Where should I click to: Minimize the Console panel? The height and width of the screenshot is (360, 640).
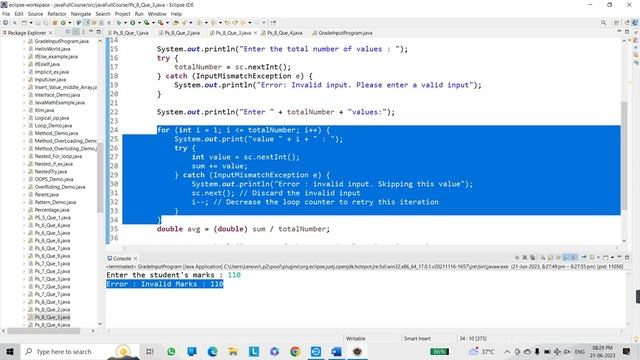coord(620,257)
